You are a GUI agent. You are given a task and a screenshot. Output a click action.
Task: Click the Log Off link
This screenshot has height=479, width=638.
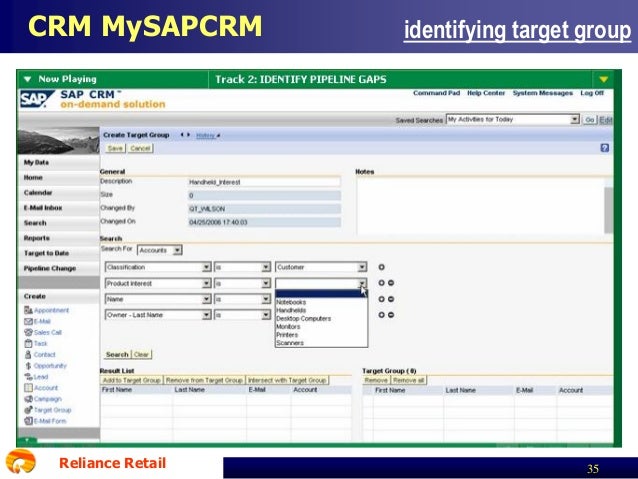(592, 93)
